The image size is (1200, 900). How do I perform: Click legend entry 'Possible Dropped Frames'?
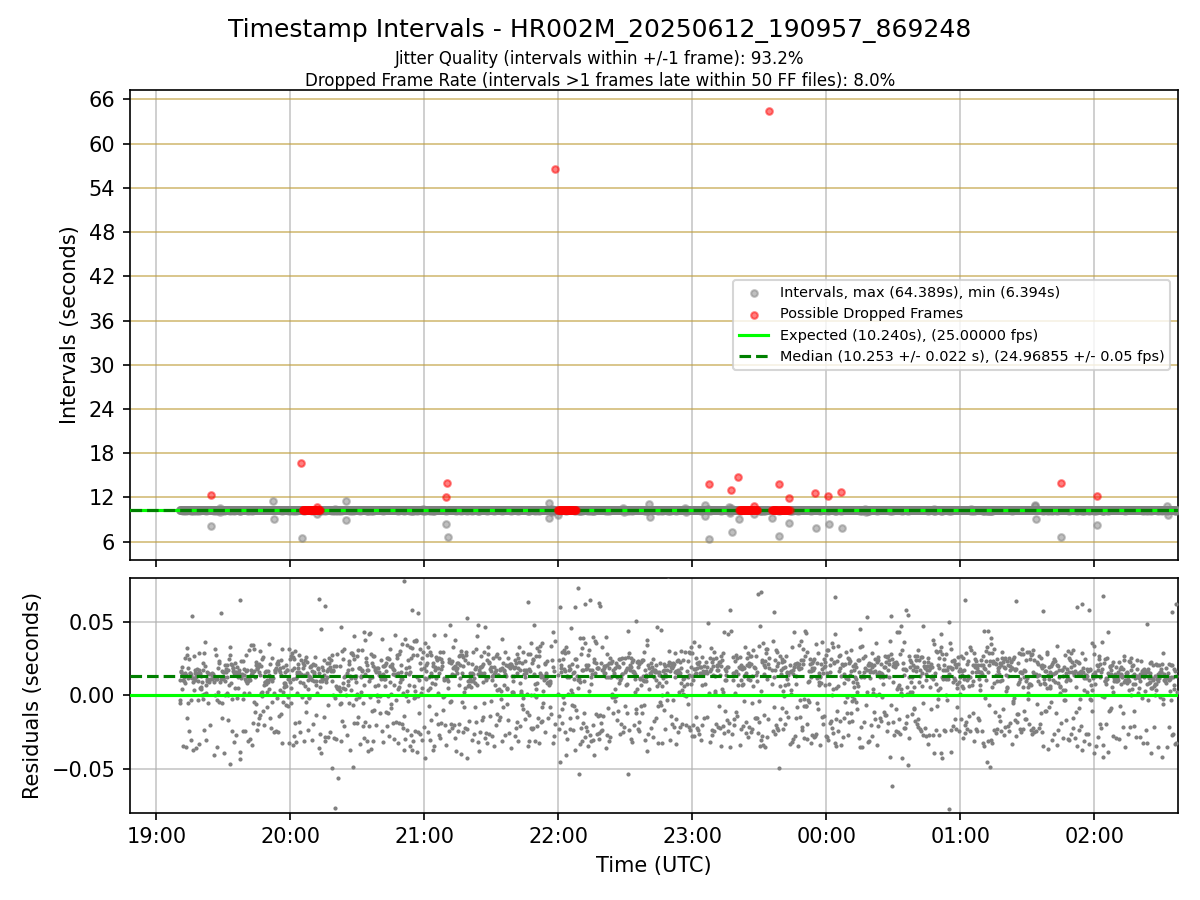point(871,313)
